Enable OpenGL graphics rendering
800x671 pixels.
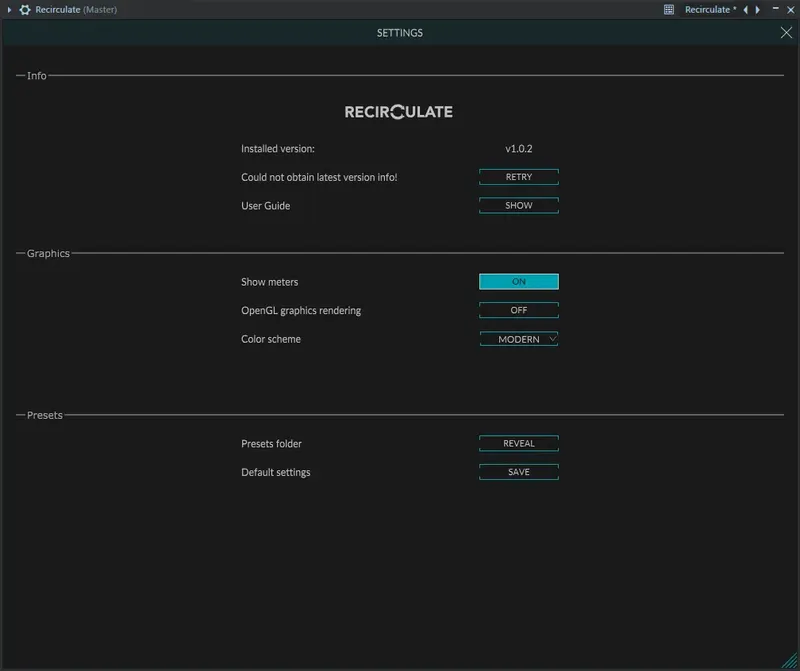[x=518, y=310]
